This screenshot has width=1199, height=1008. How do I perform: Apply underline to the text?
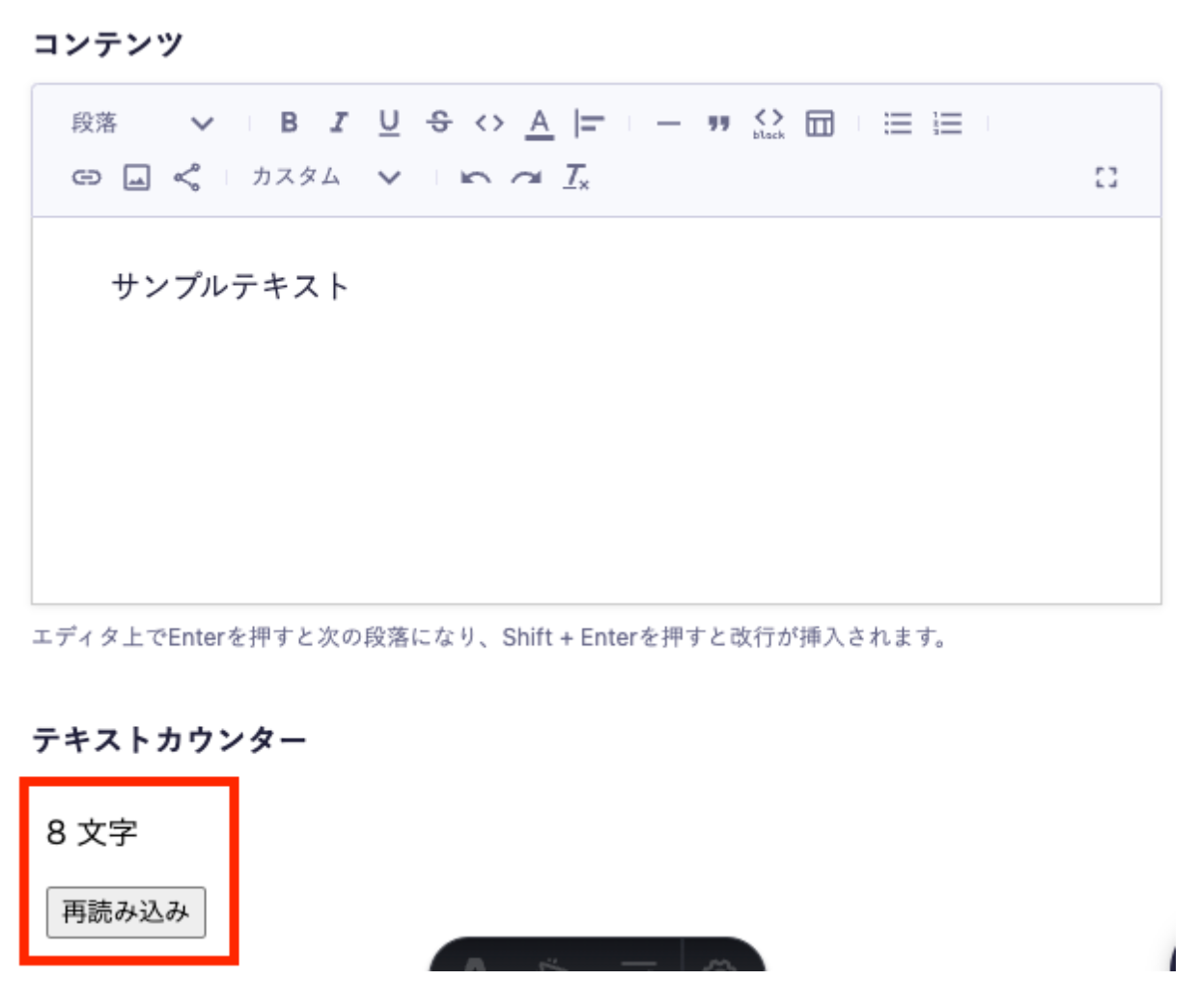pyautogui.click(x=389, y=123)
